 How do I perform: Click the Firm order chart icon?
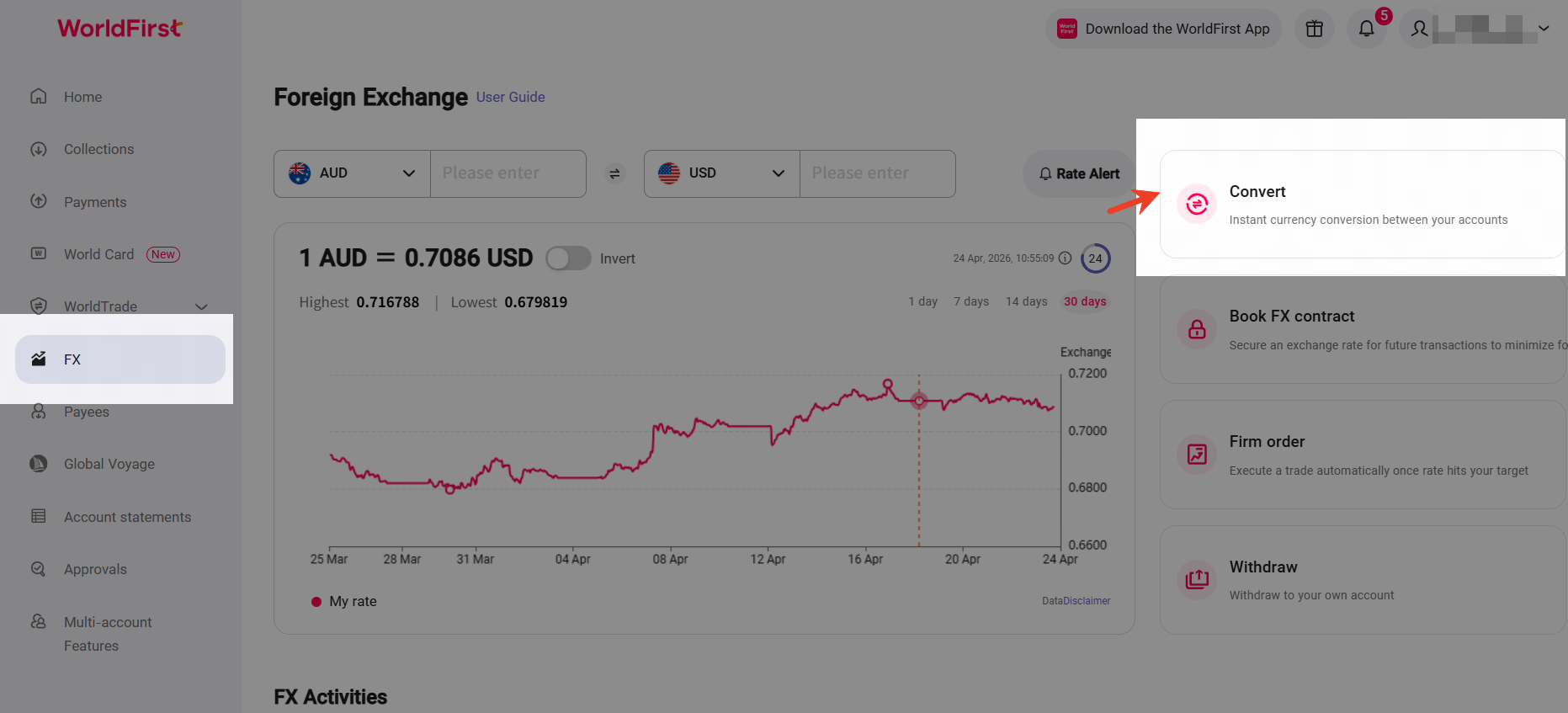pyautogui.click(x=1197, y=455)
